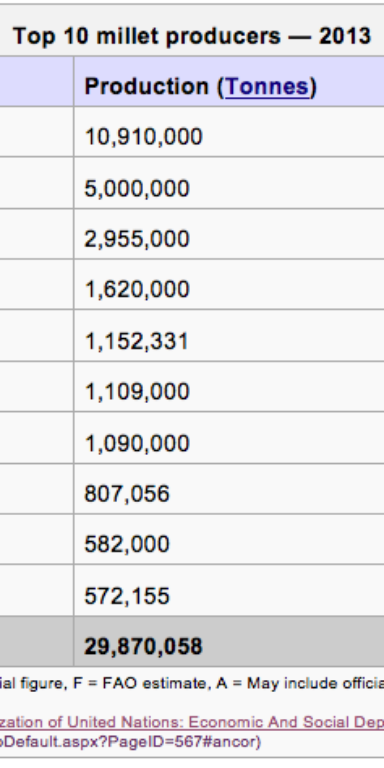Click the Default.aspx?PageID=567 URL text
This screenshot has height=768, width=384.
(x=130, y=743)
